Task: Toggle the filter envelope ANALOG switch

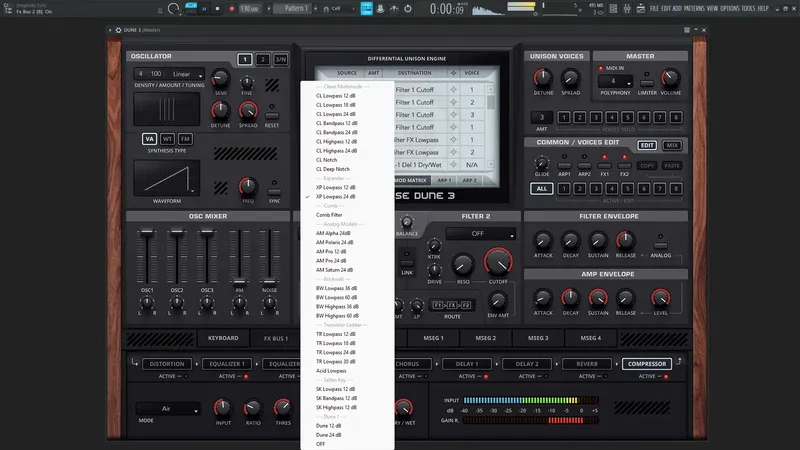Action: (x=660, y=244)
